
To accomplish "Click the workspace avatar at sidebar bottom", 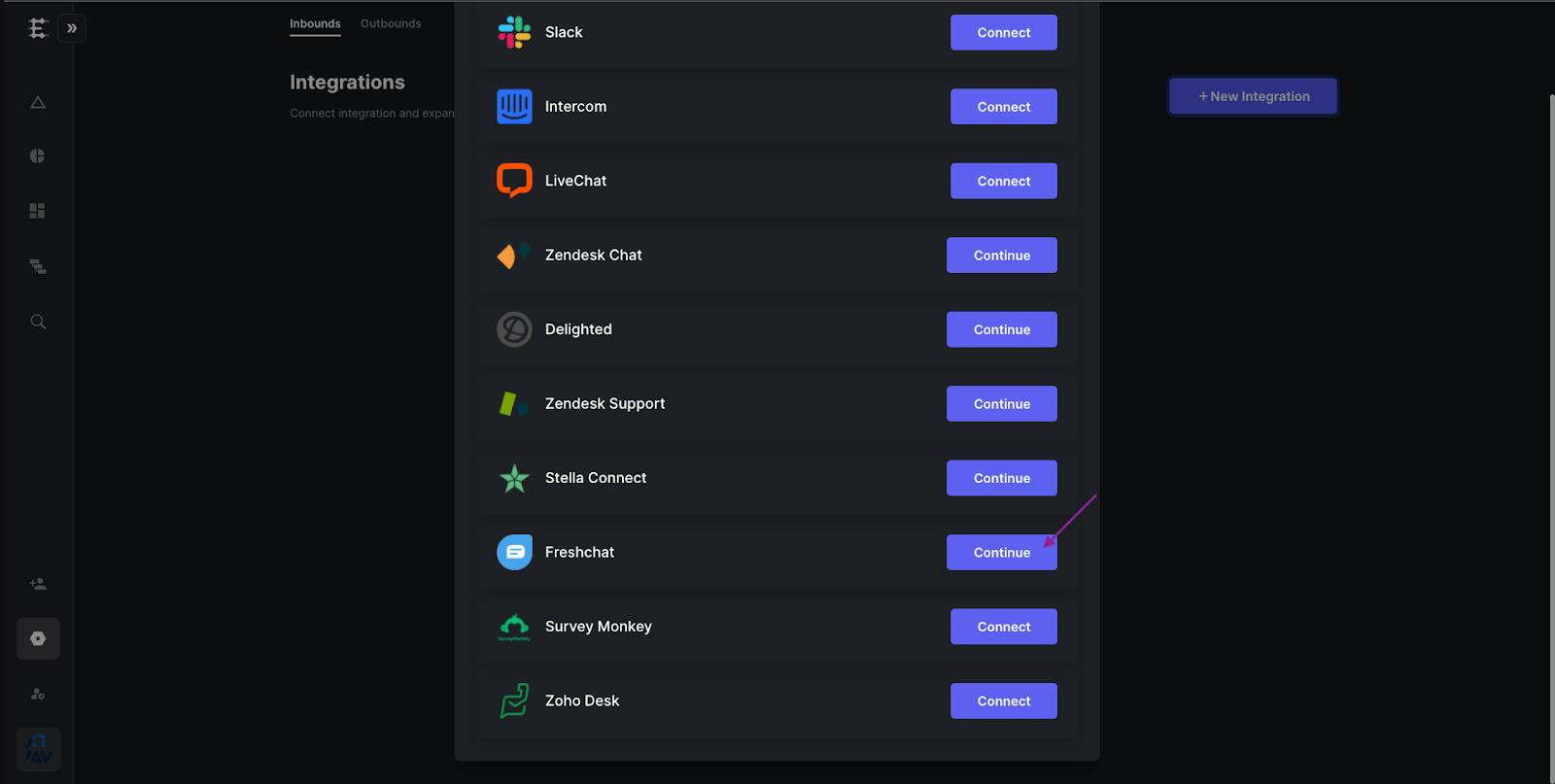I will coord(39,749).
